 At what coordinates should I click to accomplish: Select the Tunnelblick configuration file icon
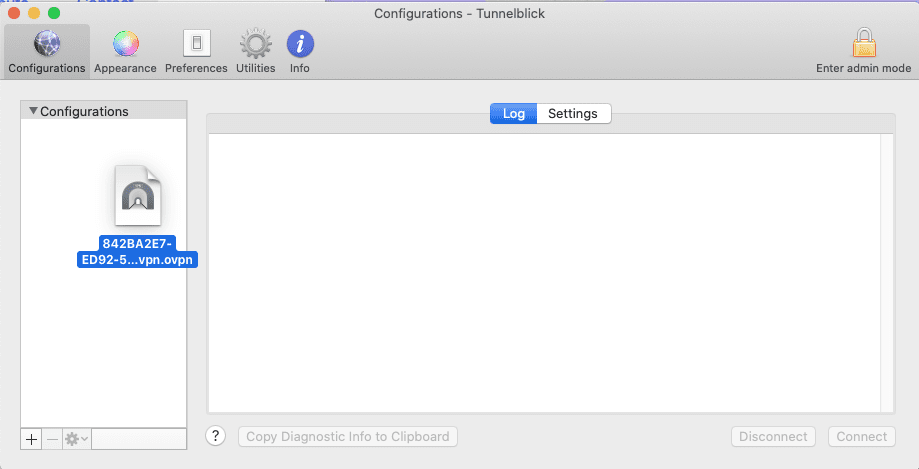point(139,195)
